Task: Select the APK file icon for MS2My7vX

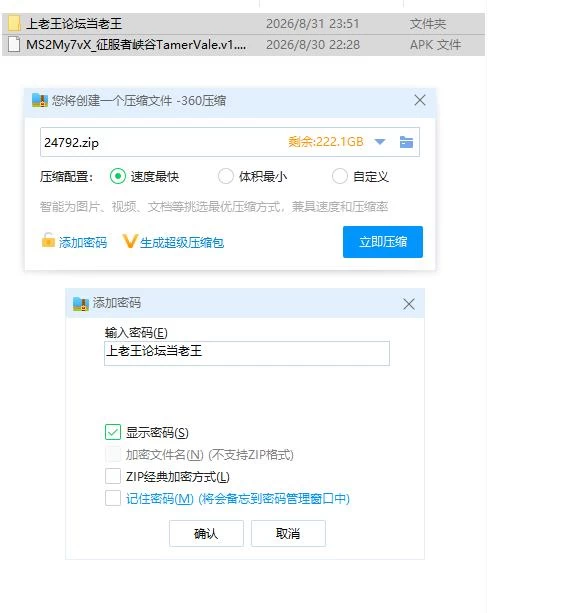Action: click(x=14, y=45)
